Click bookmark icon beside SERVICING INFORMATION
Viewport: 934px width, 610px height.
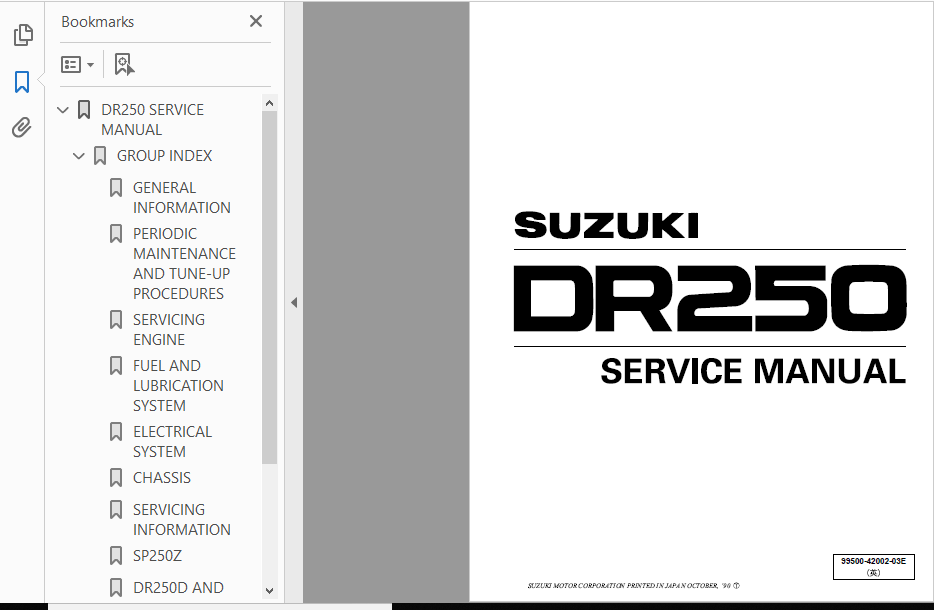(116, 510)
